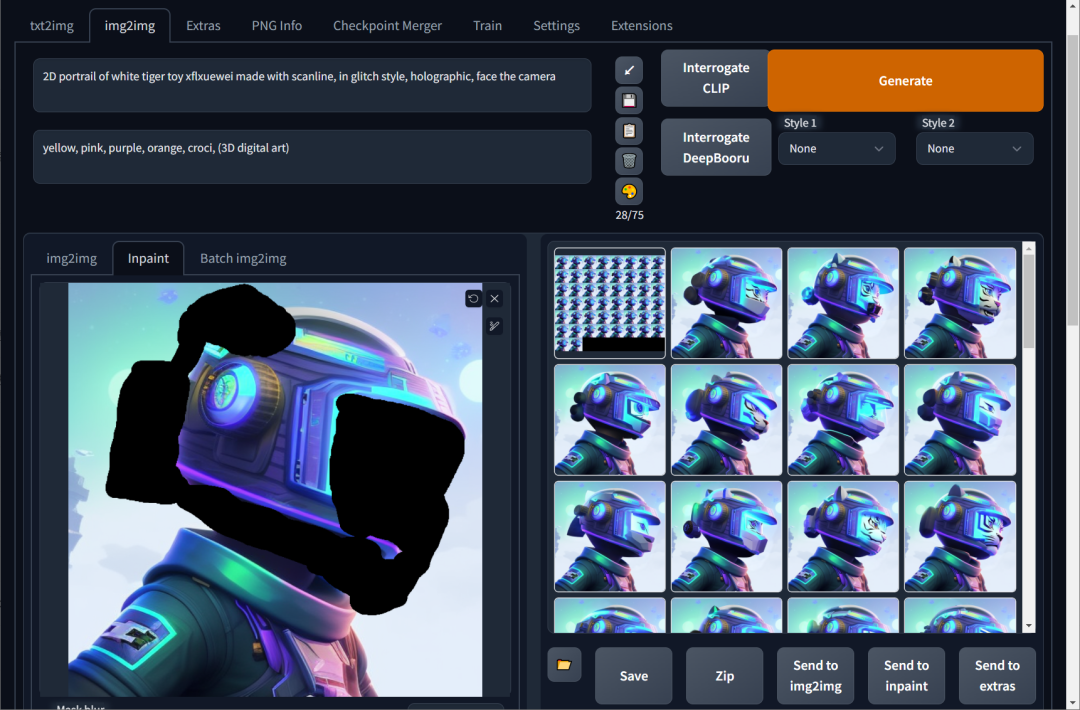Click the Save button below the gallery
This screenshot has height=710, width=1080.
click(634, 676)
